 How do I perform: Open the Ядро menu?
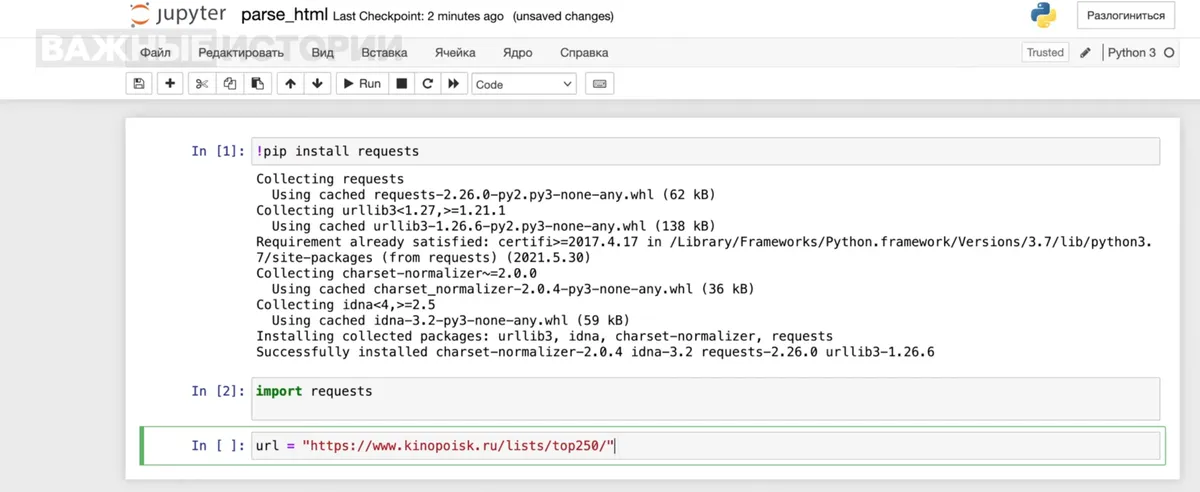coord(517,52)
